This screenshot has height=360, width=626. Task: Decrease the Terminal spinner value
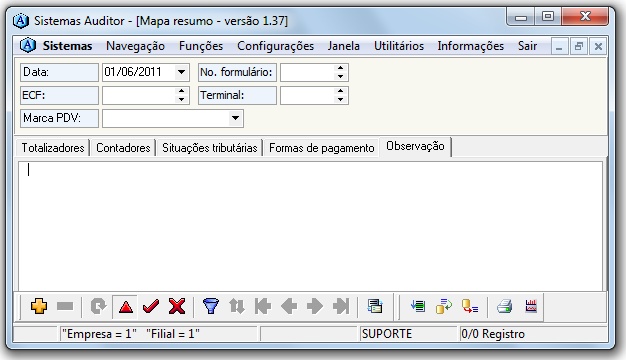click(340, 99)
